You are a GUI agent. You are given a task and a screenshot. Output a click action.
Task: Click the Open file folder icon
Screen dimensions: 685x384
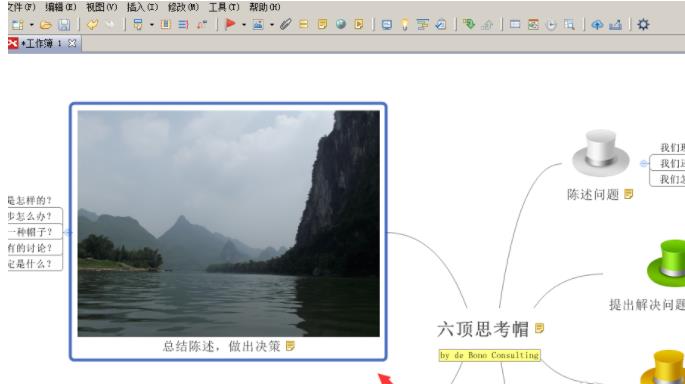tap(46, 25)
